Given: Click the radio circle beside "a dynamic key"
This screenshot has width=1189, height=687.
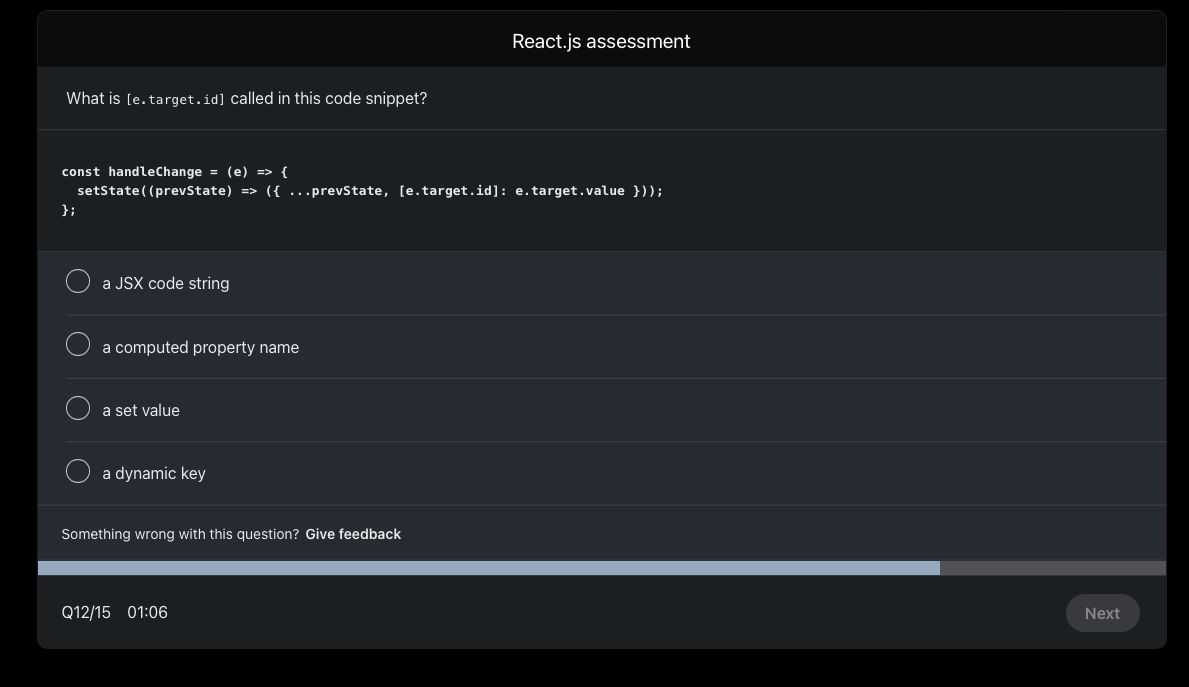Looking at the screenshot, I should pyautogui.click(x=78, y=471).
